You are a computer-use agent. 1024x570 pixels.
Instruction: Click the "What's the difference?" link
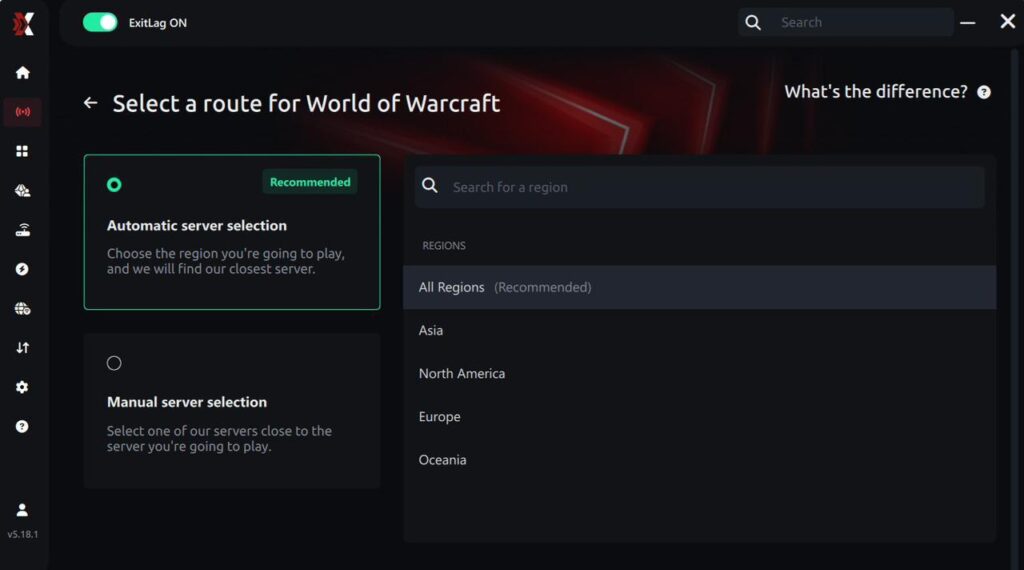coord(876,92)
